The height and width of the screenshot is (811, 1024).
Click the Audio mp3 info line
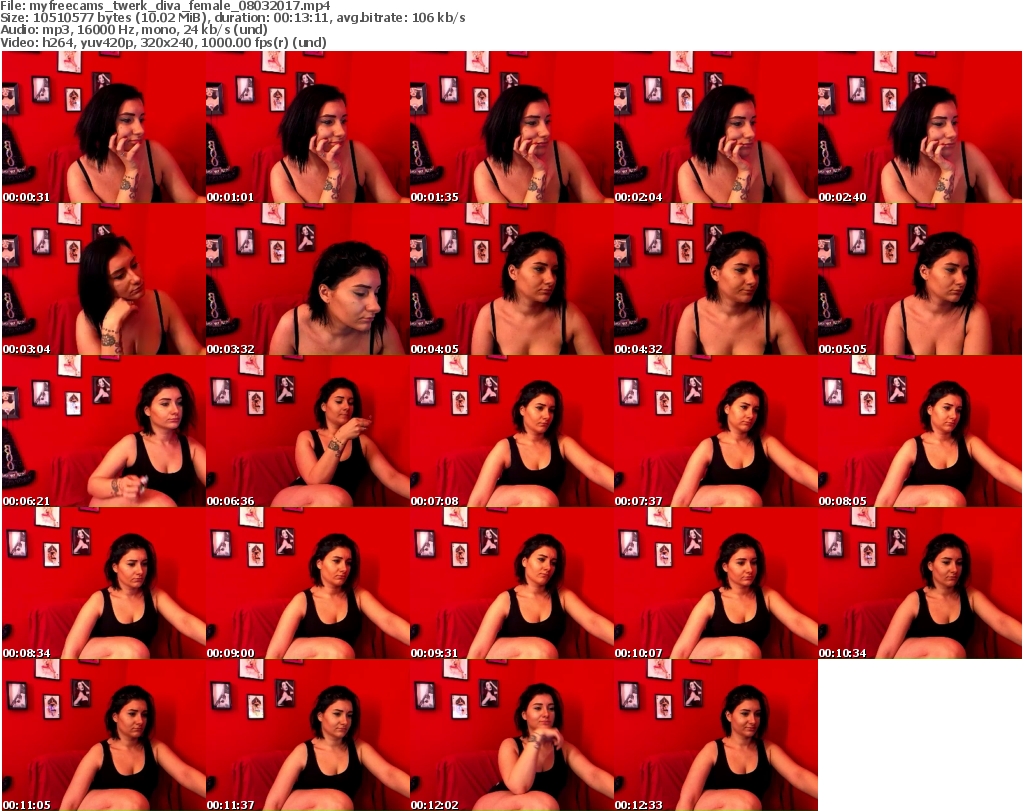(134, 30)
